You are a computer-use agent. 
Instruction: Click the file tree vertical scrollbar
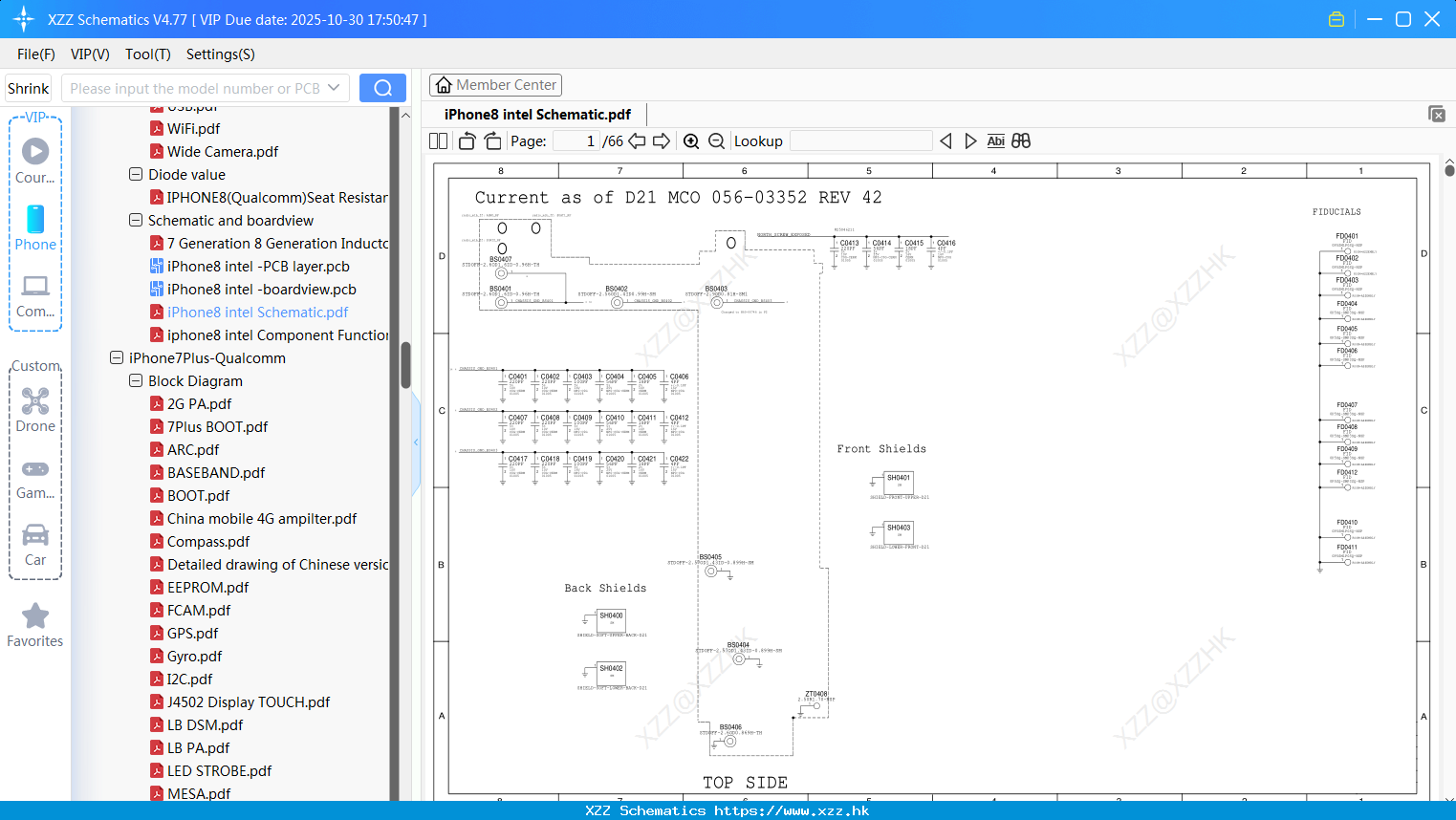tap(405, 365)
